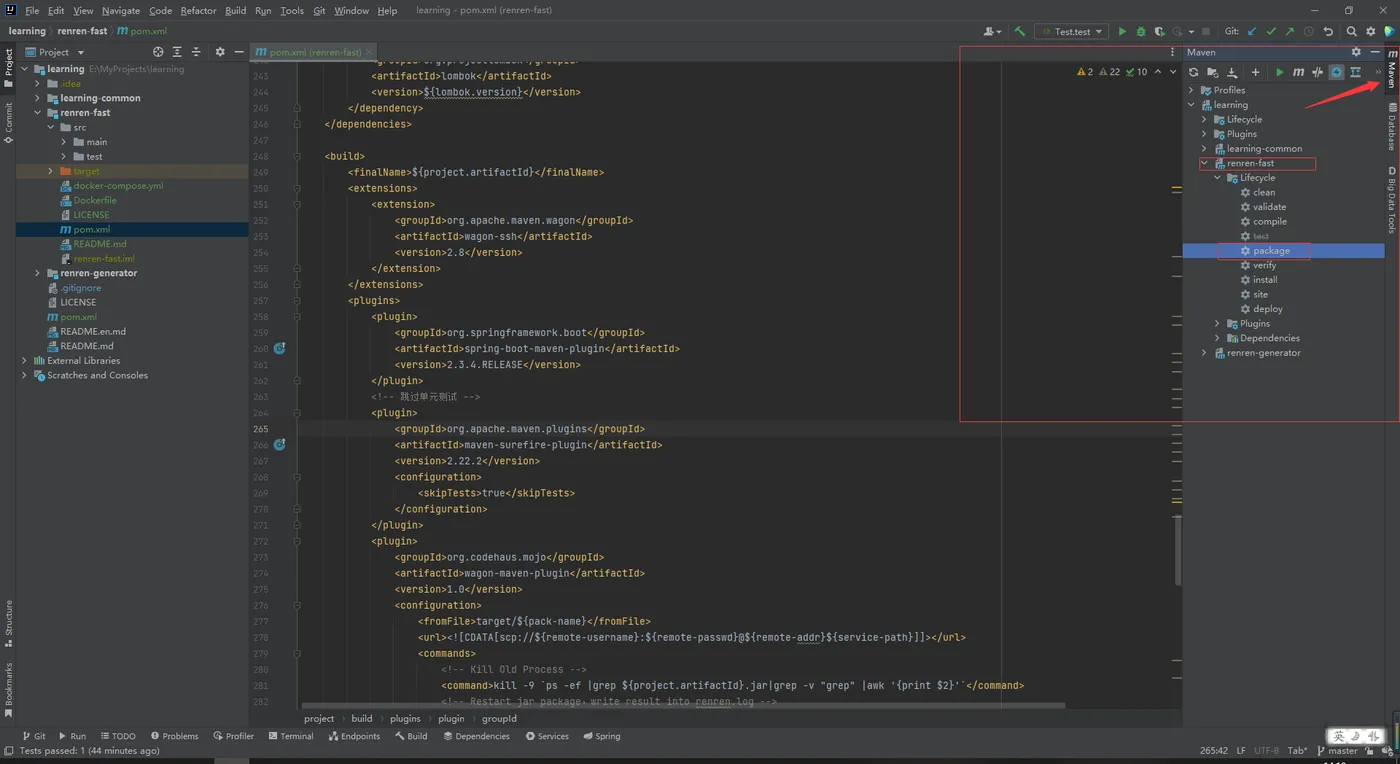Open the Tools menu
This screenshot has width=1400, height=764.
292,10
